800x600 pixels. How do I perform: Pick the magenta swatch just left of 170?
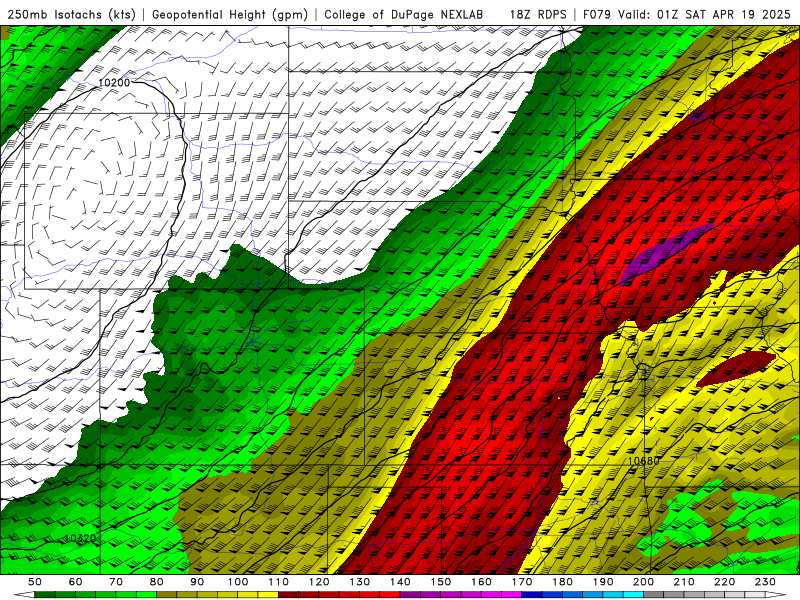pos(511,594)
